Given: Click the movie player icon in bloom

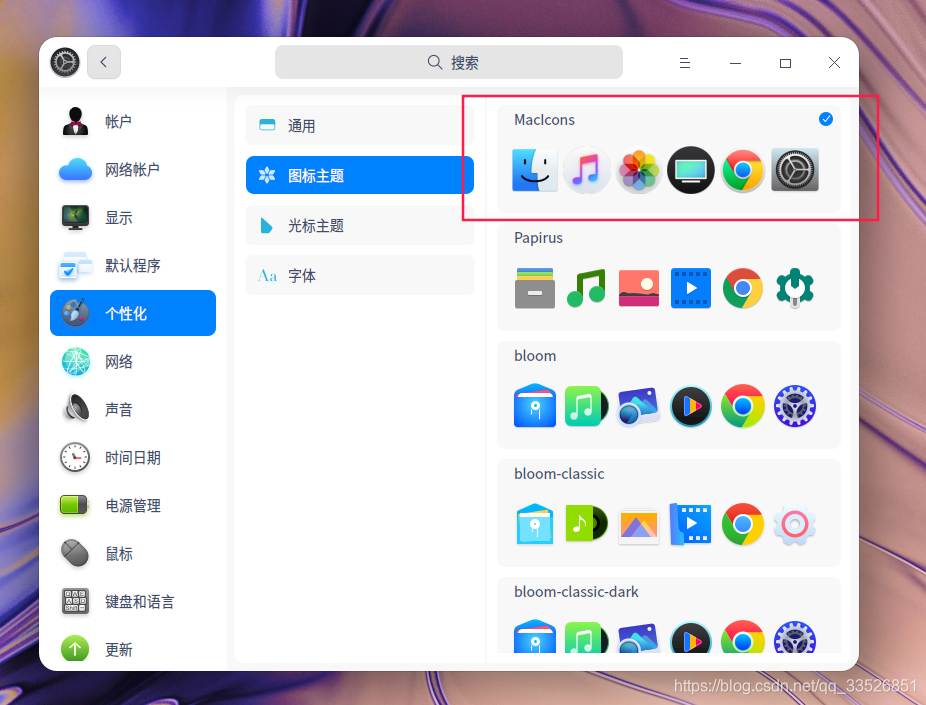Looking at the screenshot, I should (x=690, y=406).
